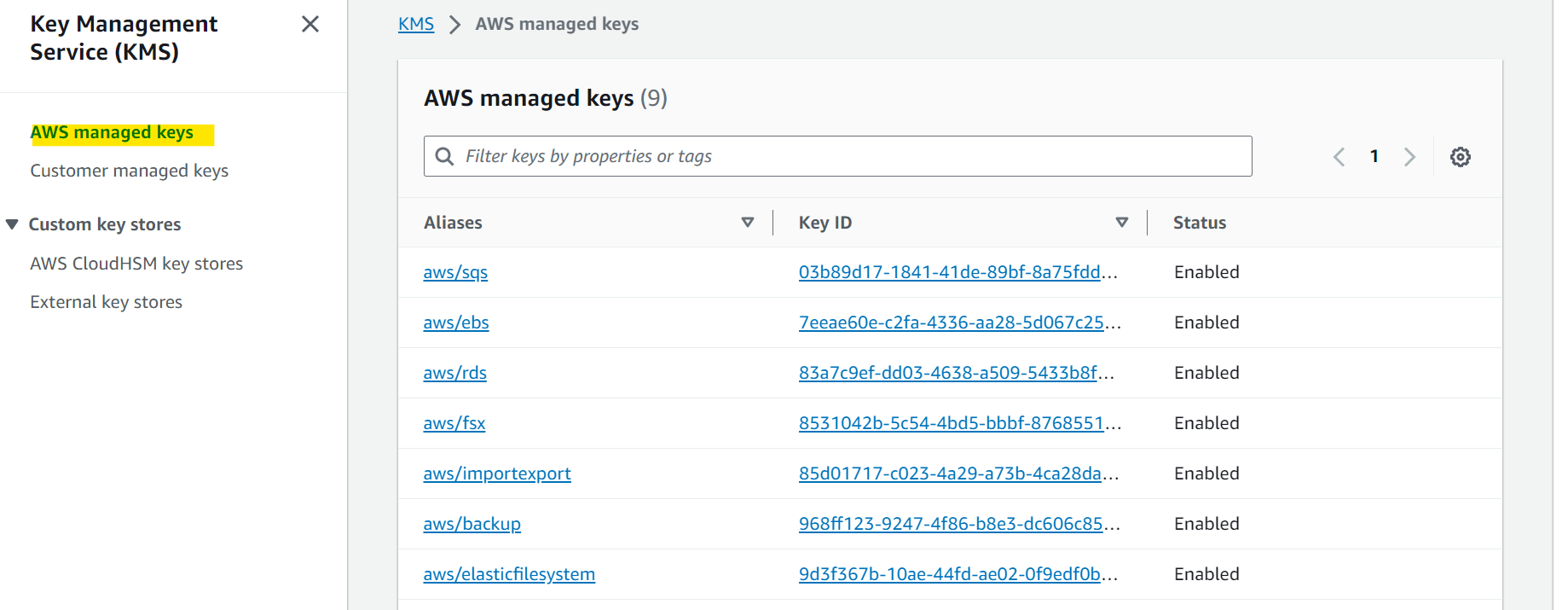
Task: Select page number 1
Action: [1374, 156]
